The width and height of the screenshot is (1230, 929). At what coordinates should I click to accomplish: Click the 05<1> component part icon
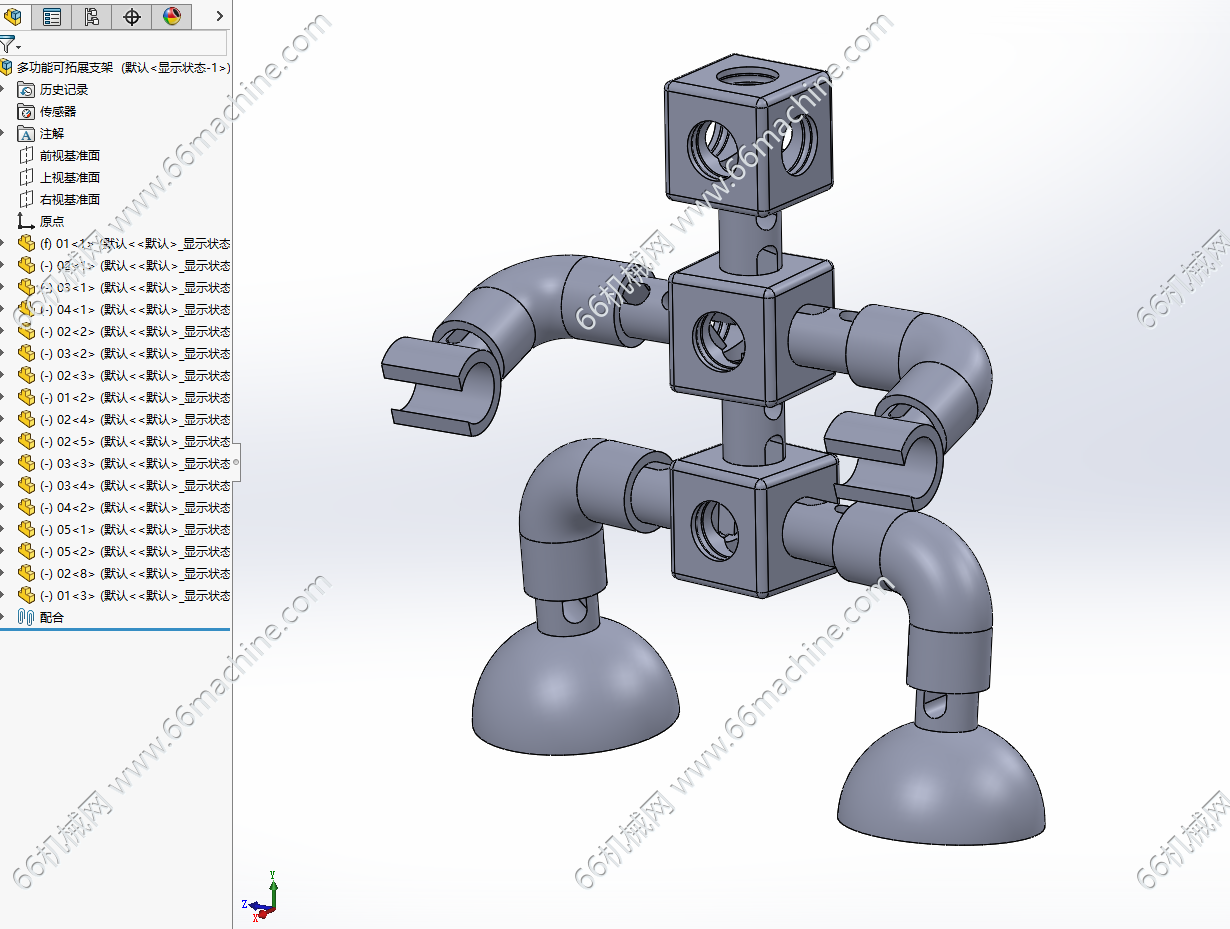tap(26, 530)
